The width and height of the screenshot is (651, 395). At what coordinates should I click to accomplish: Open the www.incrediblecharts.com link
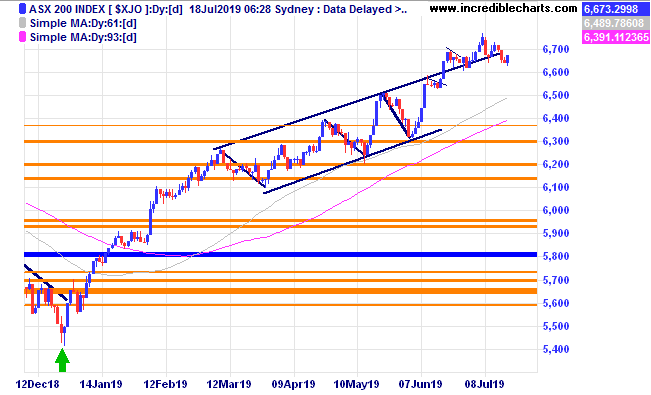[x=503, y=8]
